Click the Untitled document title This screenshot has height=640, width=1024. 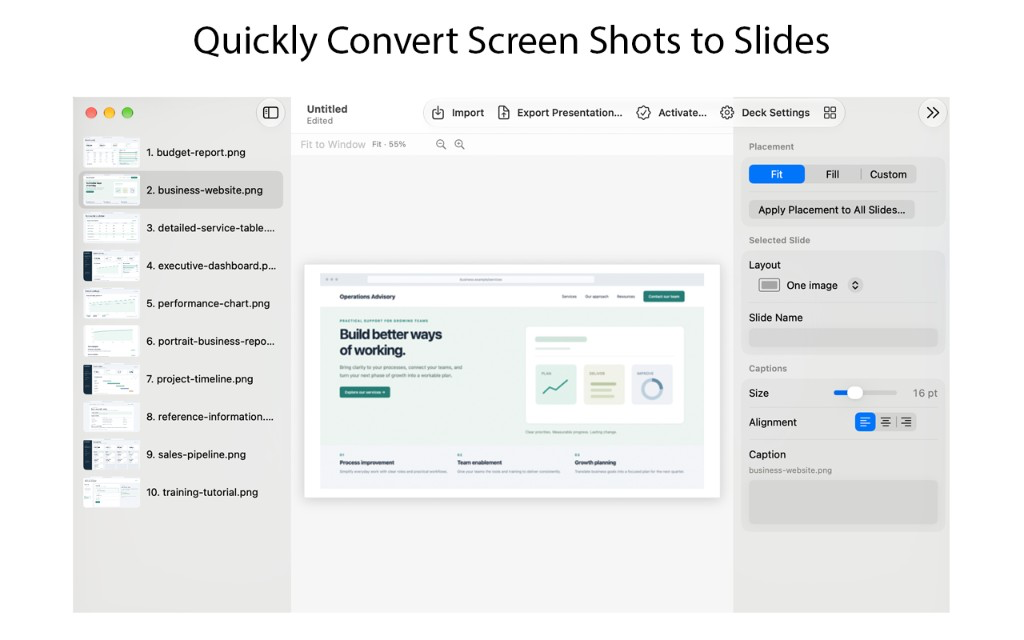point(327,109)
